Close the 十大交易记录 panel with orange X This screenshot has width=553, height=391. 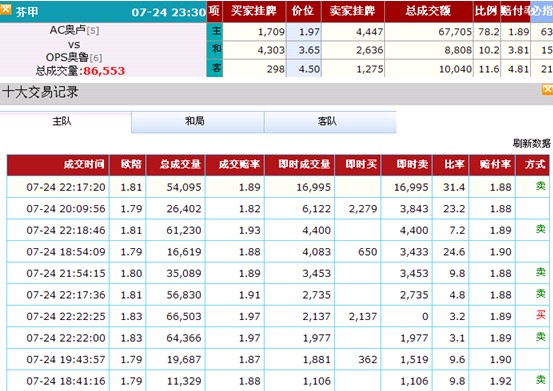click(548, 89)
